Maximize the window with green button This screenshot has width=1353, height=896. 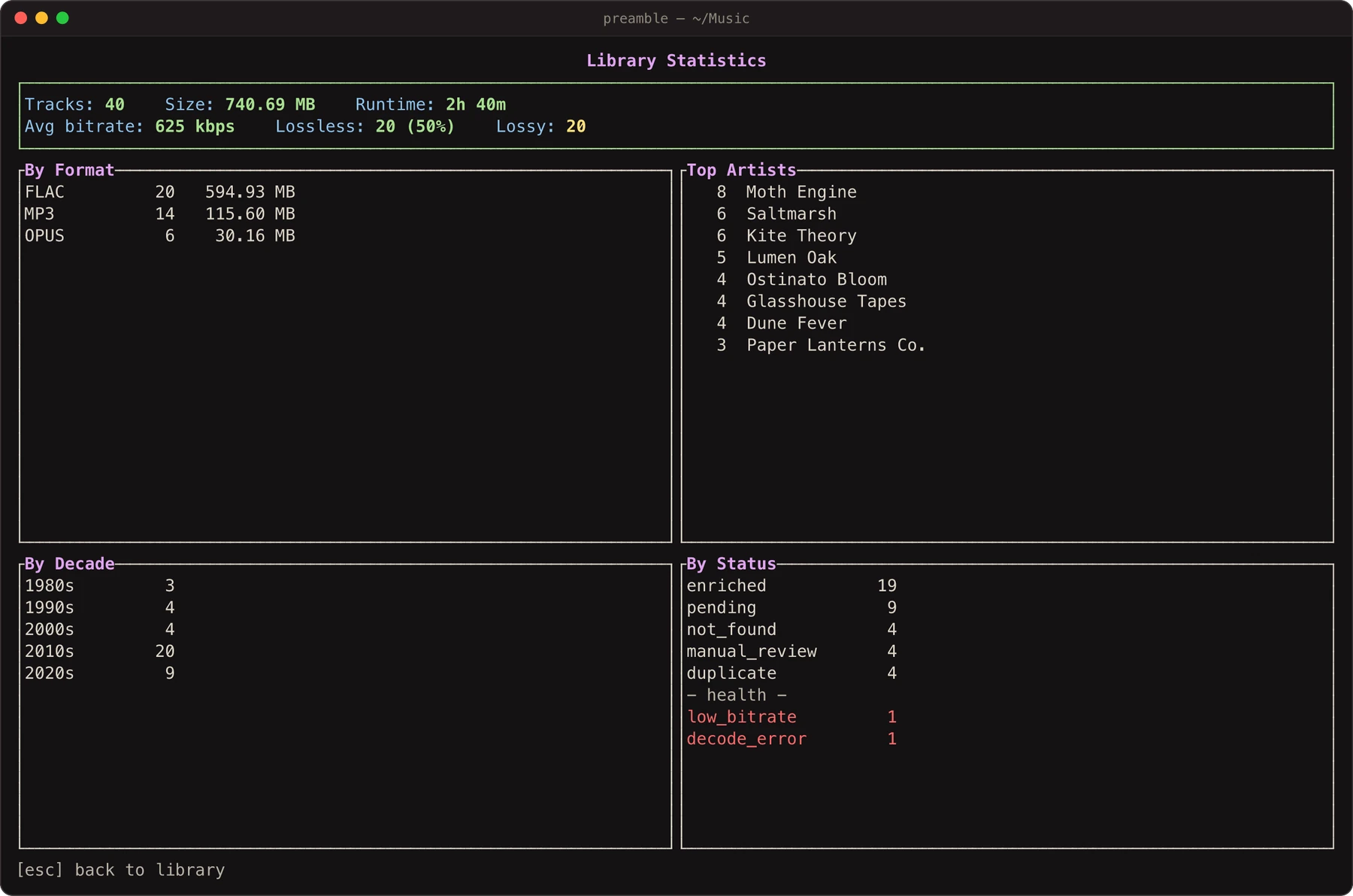coord(63,18)
